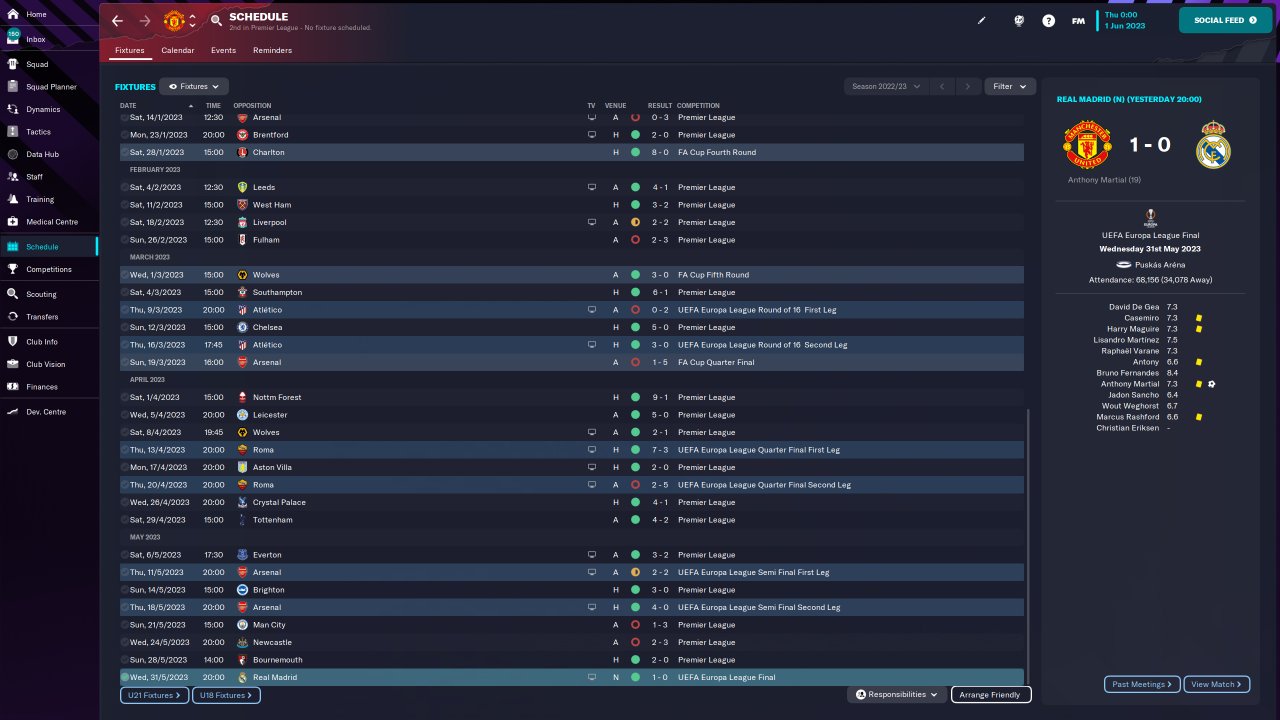Image resolution: width=1280 pixels, height=720 pixels.
Task: Open U18 Fixtures
Action: pos(226,695)
